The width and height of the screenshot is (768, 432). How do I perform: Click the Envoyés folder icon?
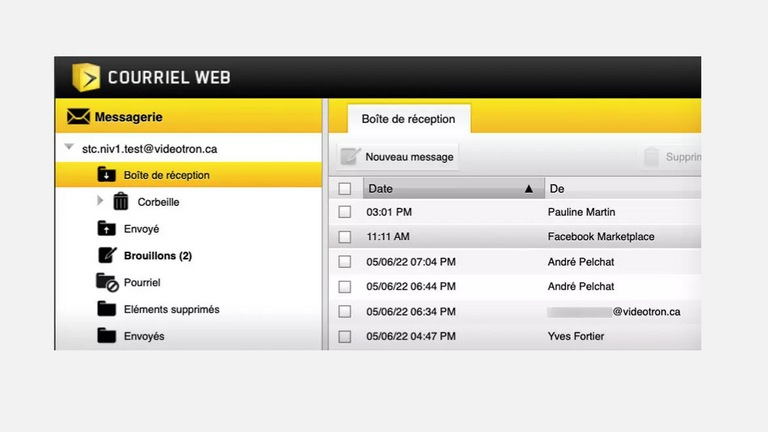tap(107, 336)
